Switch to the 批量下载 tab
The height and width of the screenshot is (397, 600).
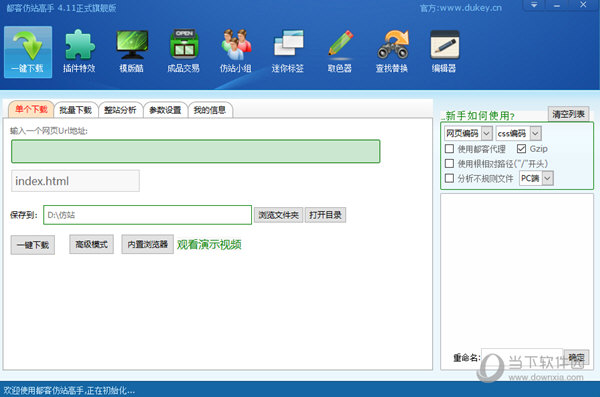75,110
